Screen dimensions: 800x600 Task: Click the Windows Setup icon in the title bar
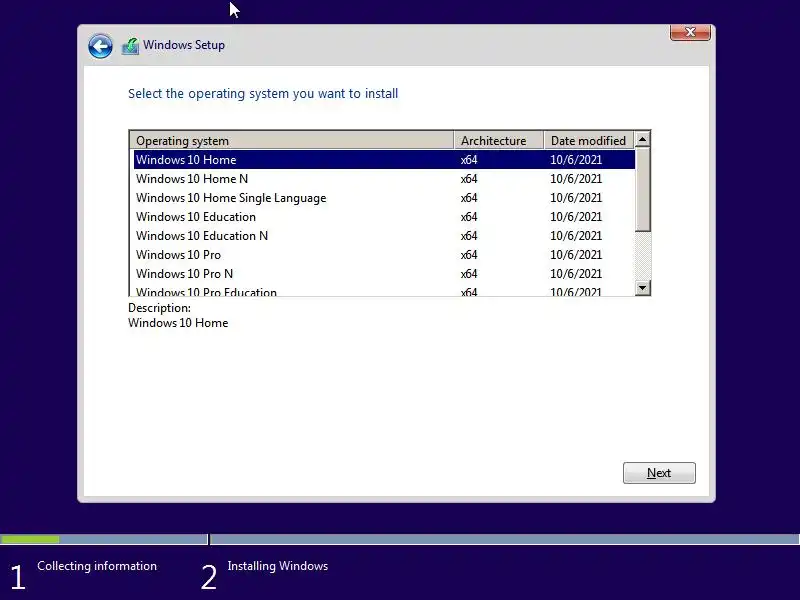(x=130, y=46)
